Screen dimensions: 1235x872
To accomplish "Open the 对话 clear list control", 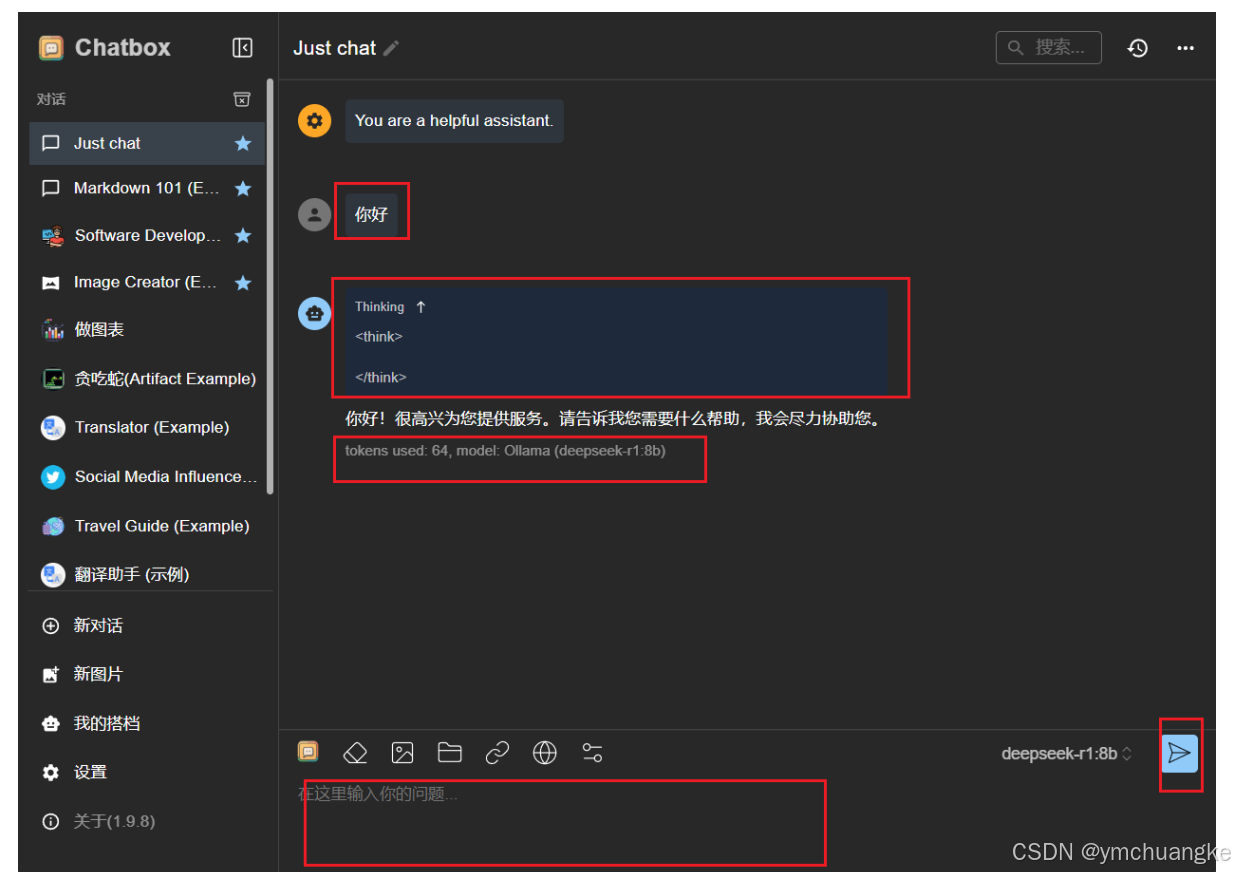I will (x=241, y=99).
